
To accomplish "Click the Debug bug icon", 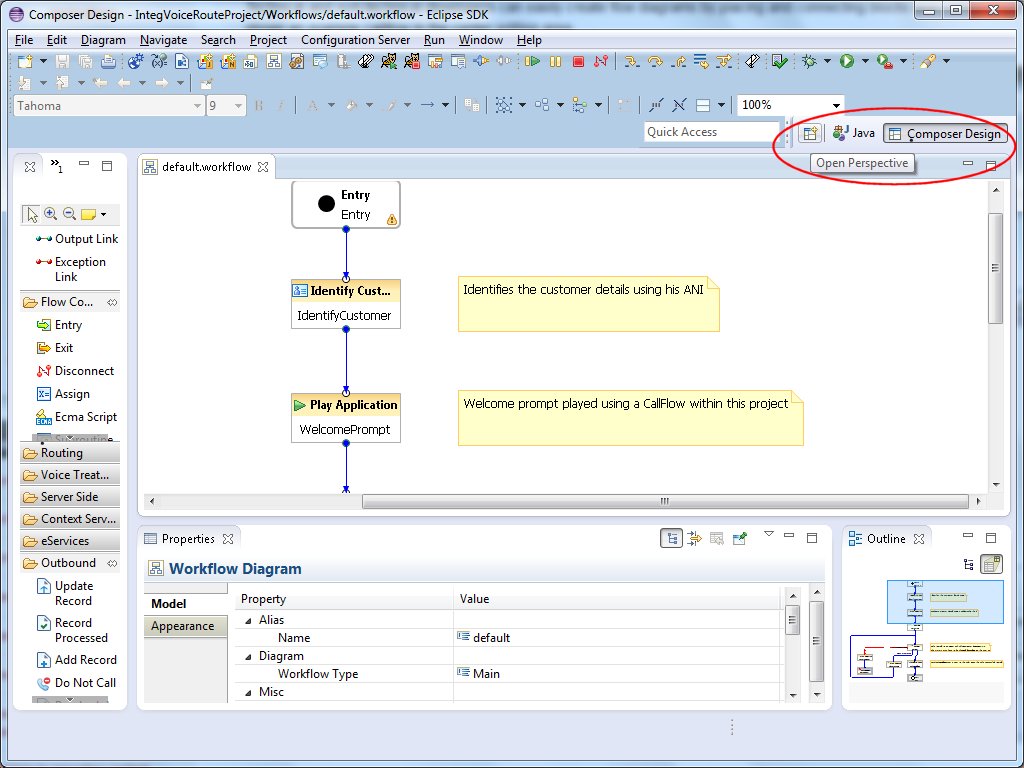I will click(x=809, y=61).
